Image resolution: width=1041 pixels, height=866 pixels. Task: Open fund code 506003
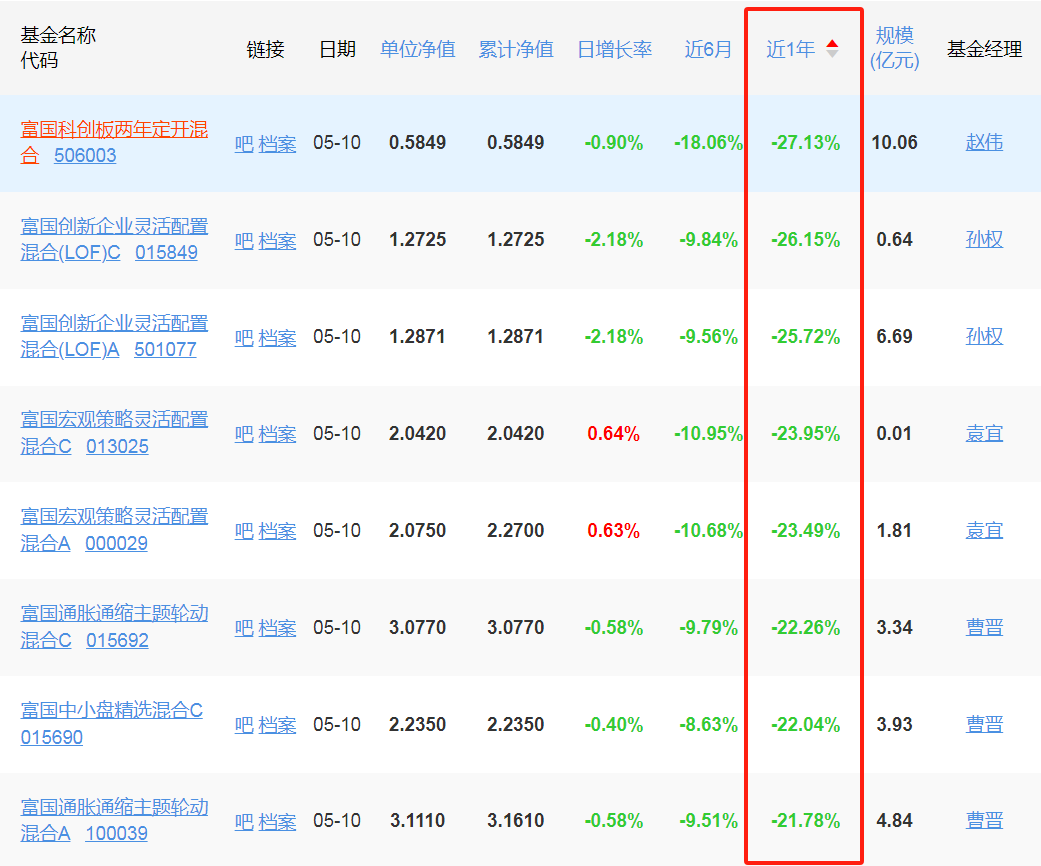tap(85, 155)
